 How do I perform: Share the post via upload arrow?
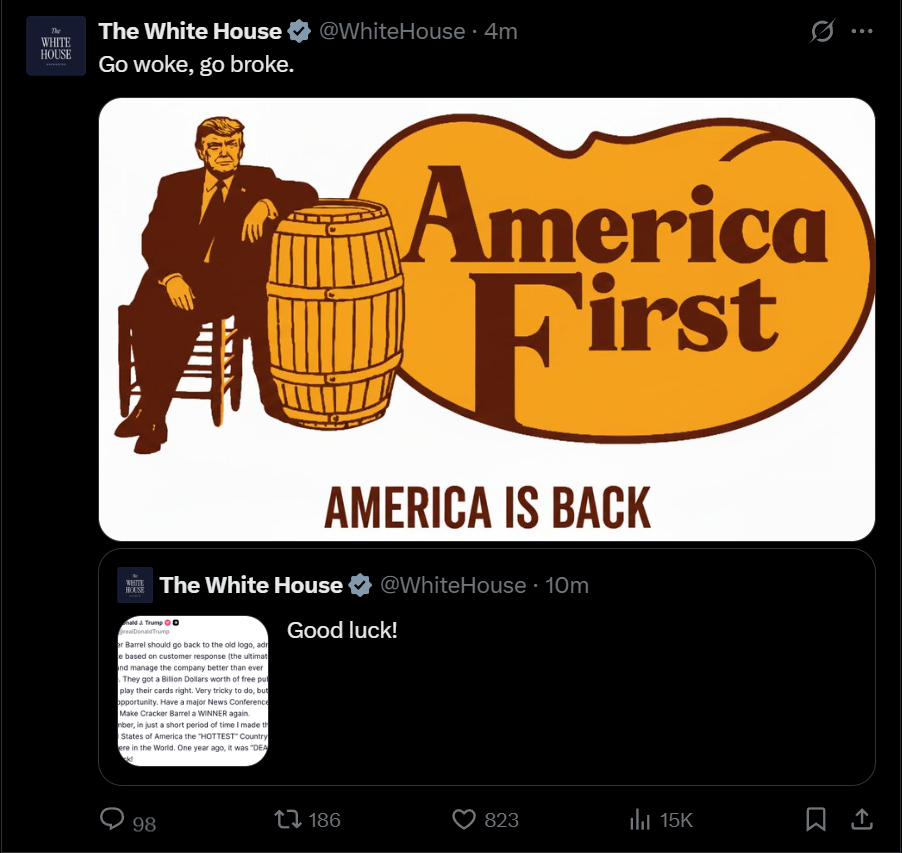pos(861,819)
